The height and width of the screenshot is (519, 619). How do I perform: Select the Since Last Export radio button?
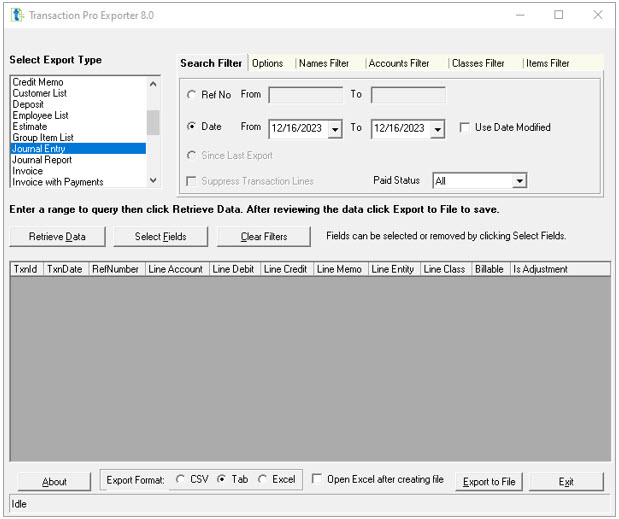pyautogui.click(x=191, y=156)
